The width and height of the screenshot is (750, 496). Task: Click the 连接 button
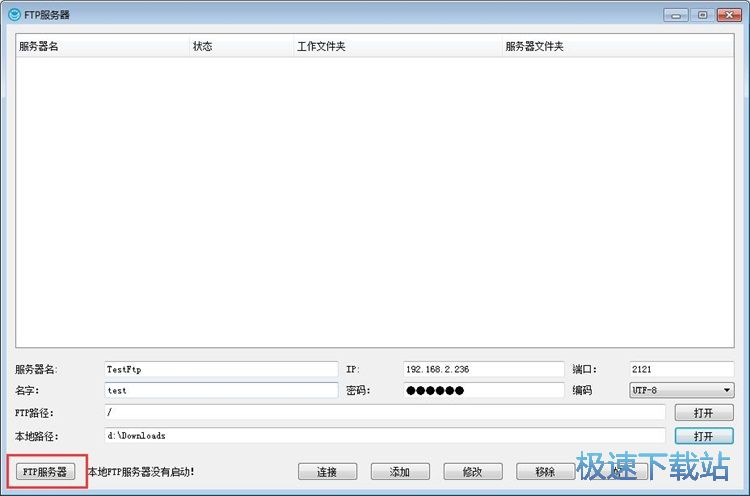tap(327, 472)
